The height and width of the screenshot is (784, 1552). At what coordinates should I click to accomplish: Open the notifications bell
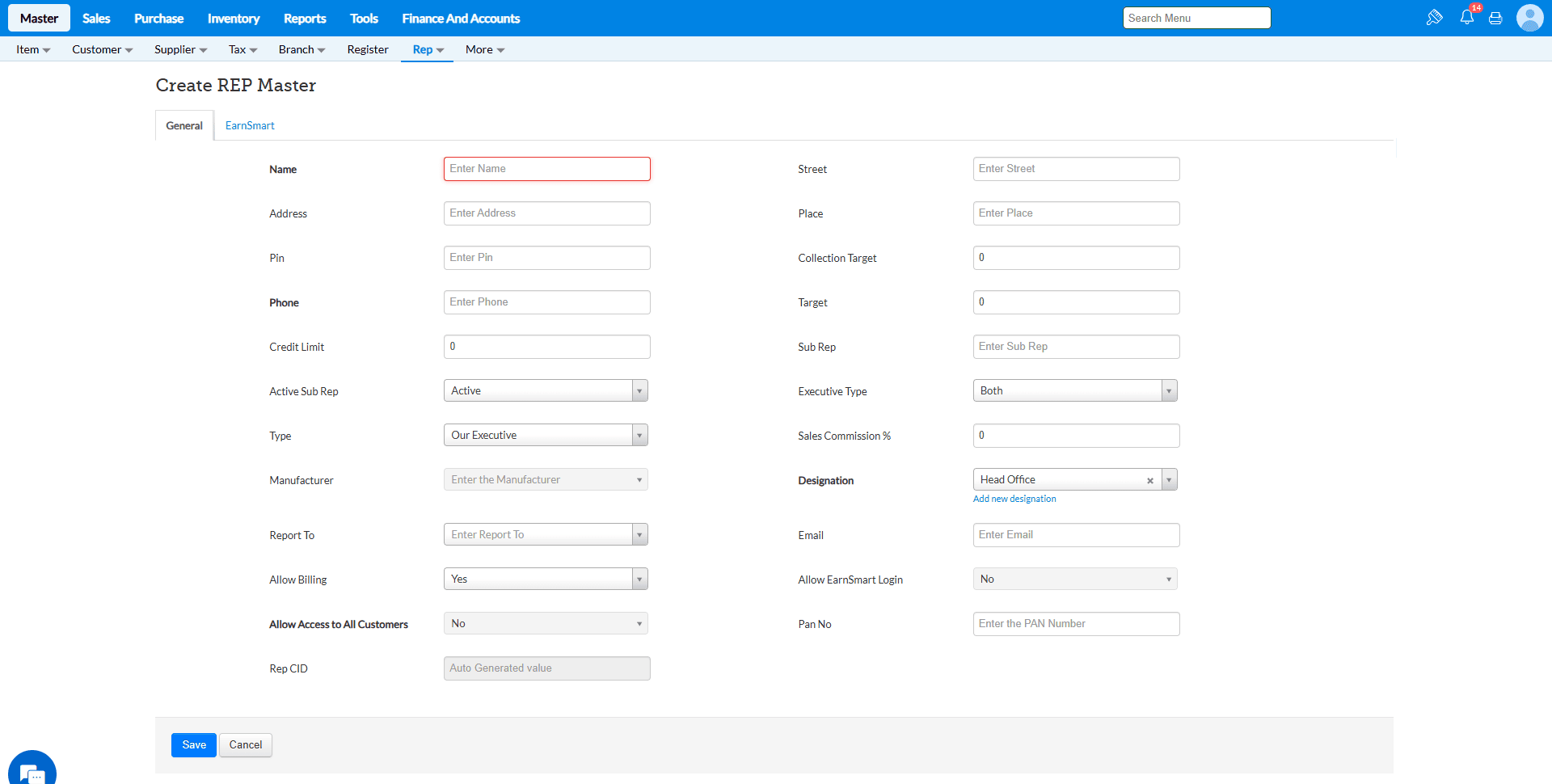pos(1466,18)
